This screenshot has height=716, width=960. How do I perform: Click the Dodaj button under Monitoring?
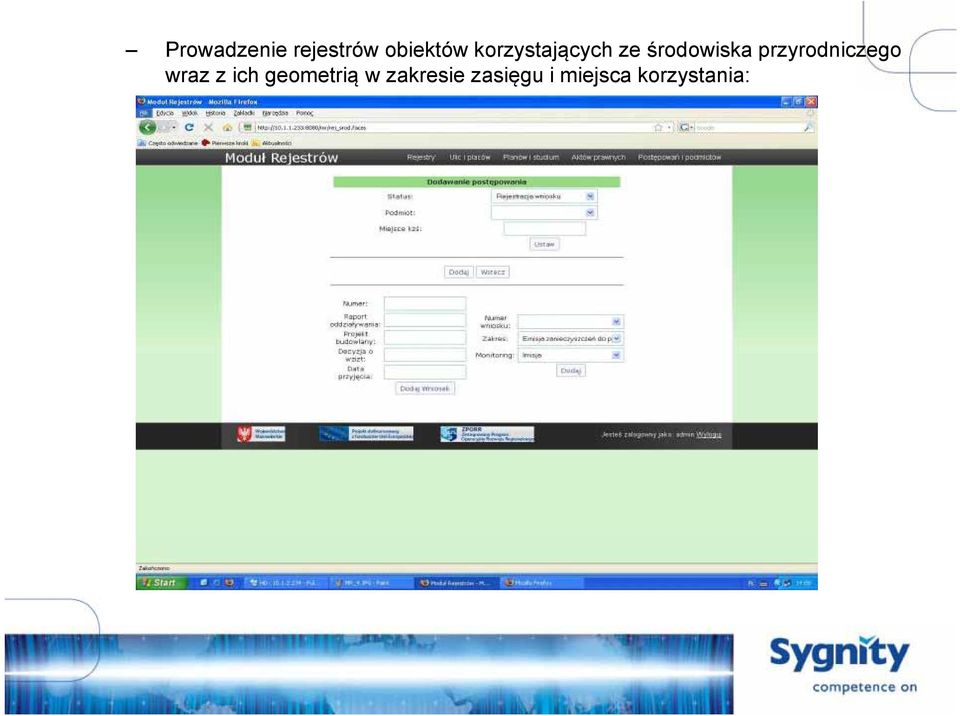[x=571, y=371]
